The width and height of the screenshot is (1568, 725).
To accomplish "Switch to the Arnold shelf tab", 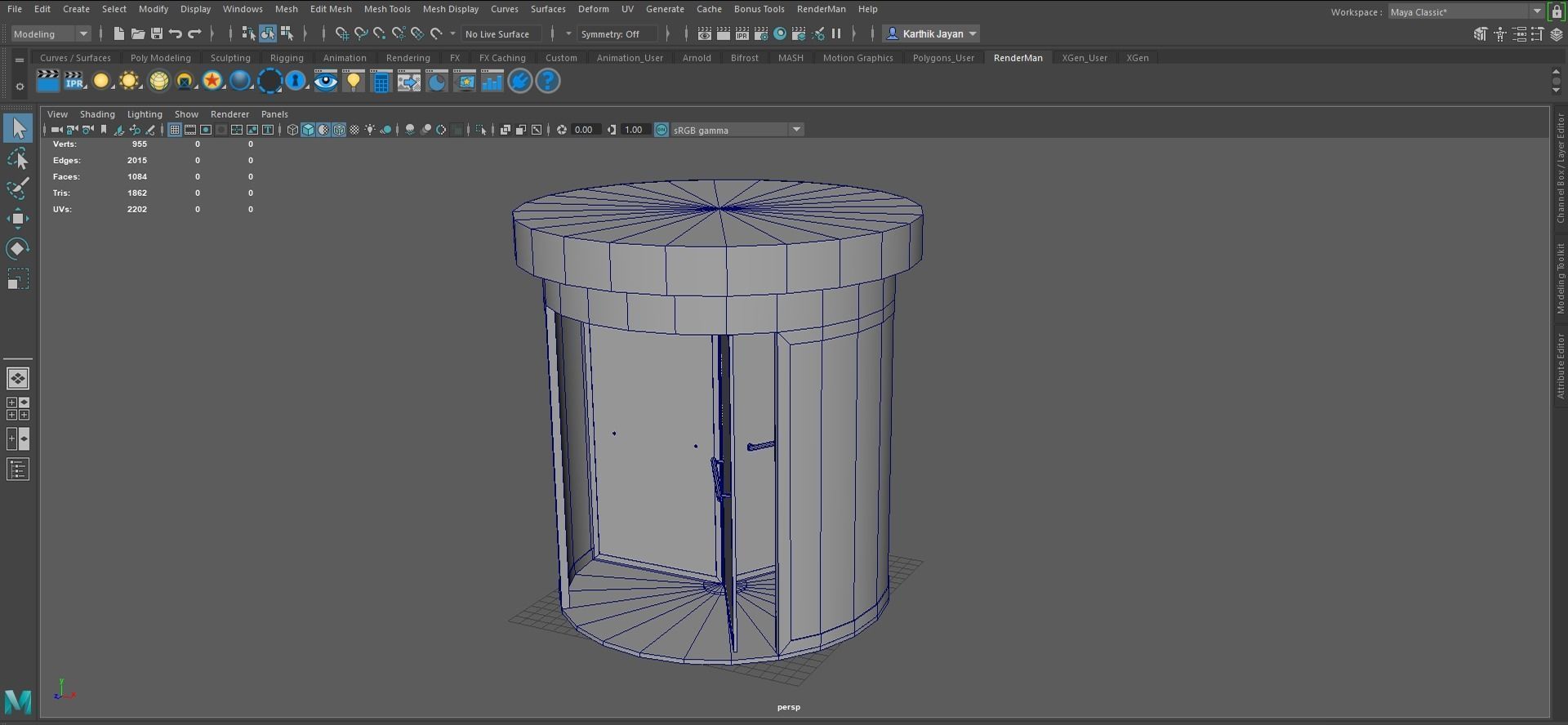I will coord(697,58).
